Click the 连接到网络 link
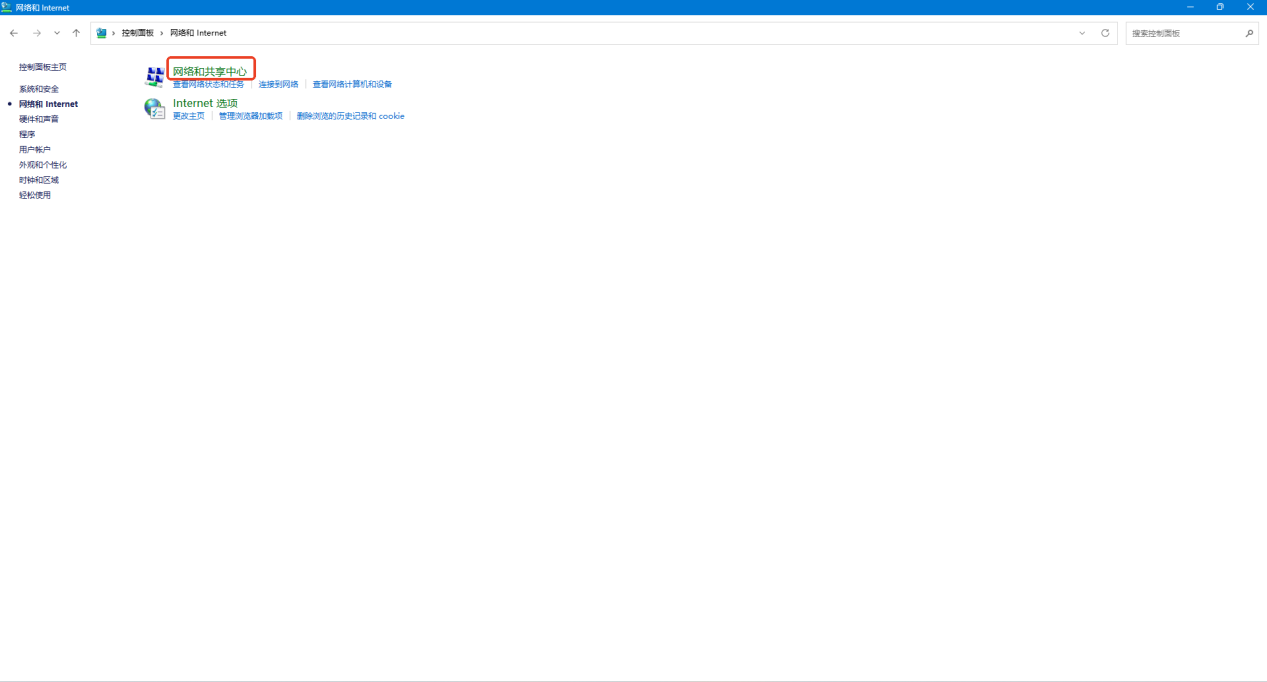1267x682 pixels. point(278,85)
